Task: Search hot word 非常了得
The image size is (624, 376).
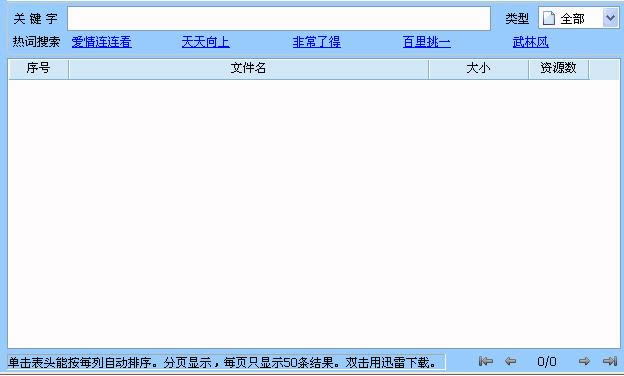Action: 316,42
